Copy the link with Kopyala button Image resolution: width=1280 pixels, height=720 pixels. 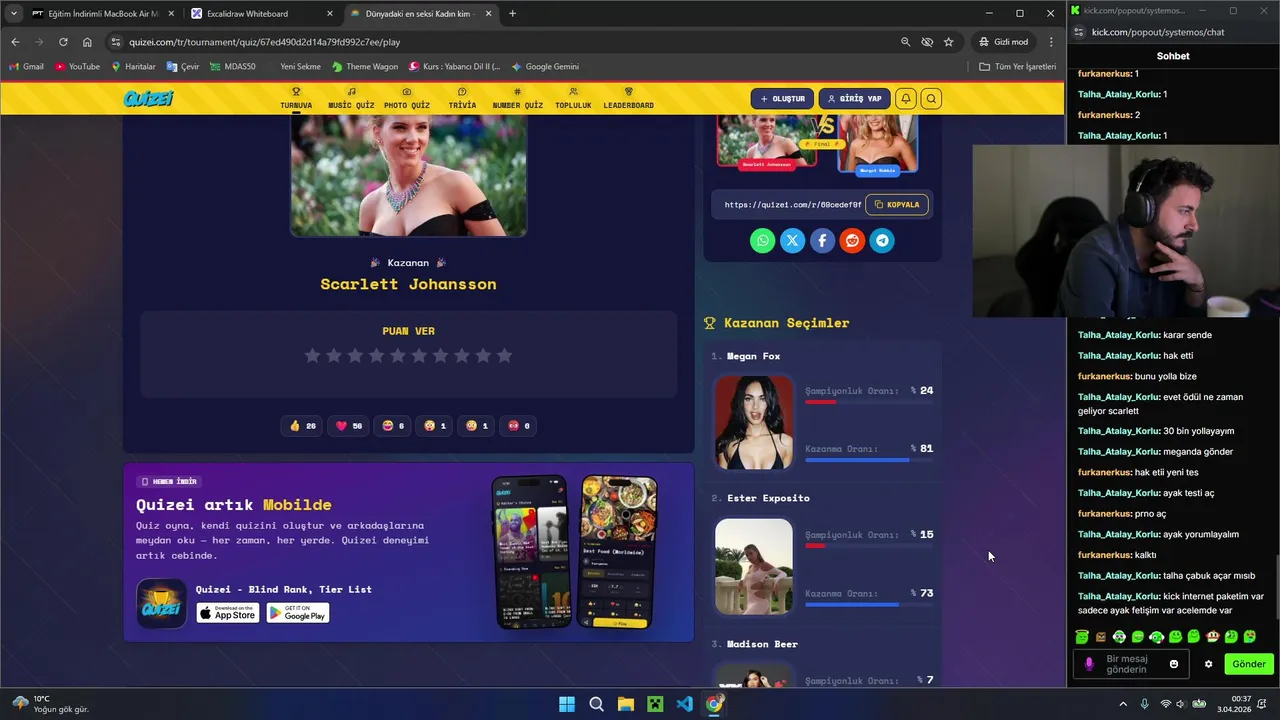click(897, 205)
